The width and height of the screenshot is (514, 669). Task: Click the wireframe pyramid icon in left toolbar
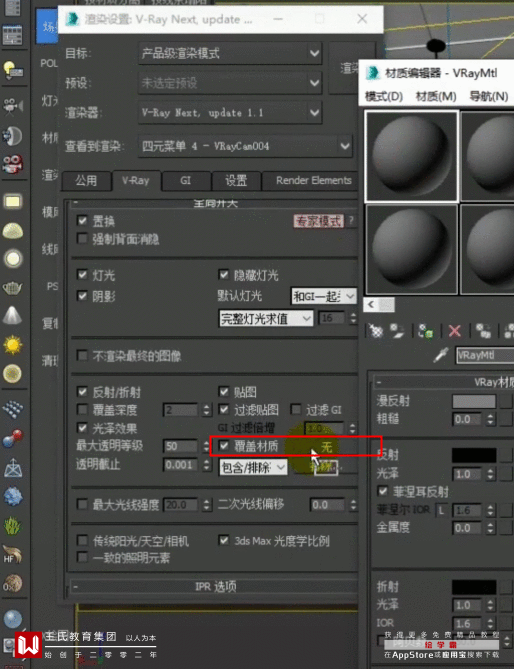pos(12,468)
